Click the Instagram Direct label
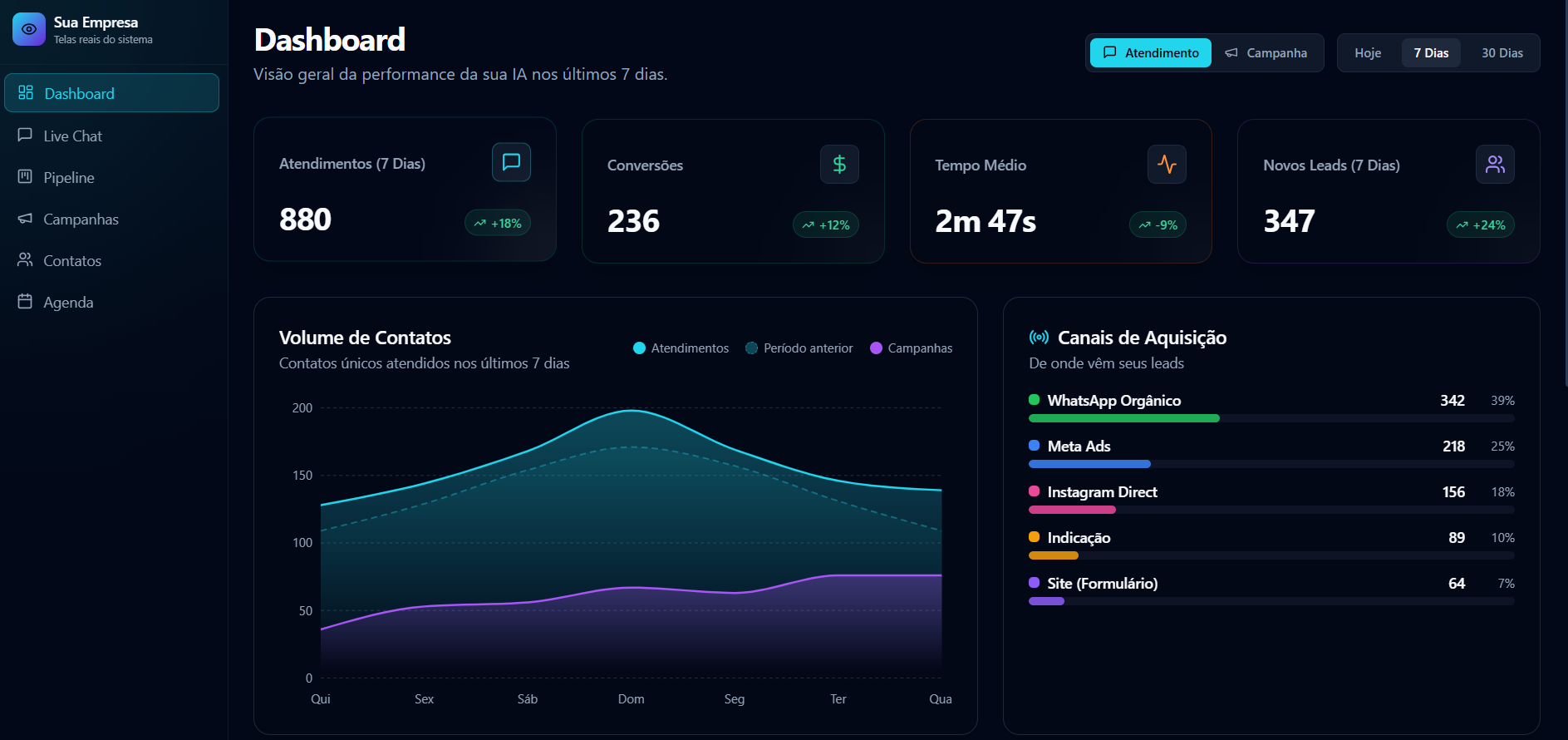 click(1102, 492)
